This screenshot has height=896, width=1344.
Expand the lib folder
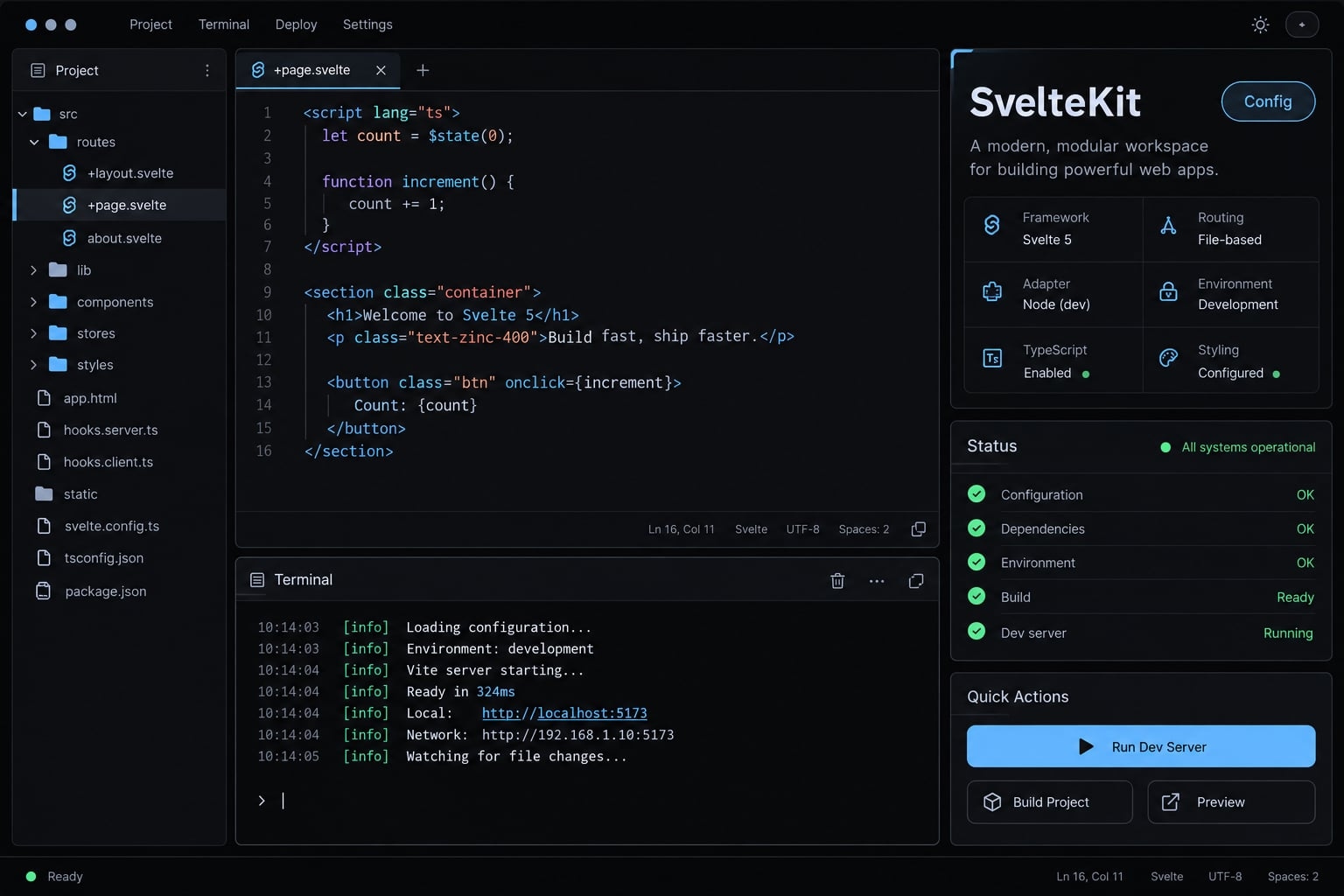34,270
